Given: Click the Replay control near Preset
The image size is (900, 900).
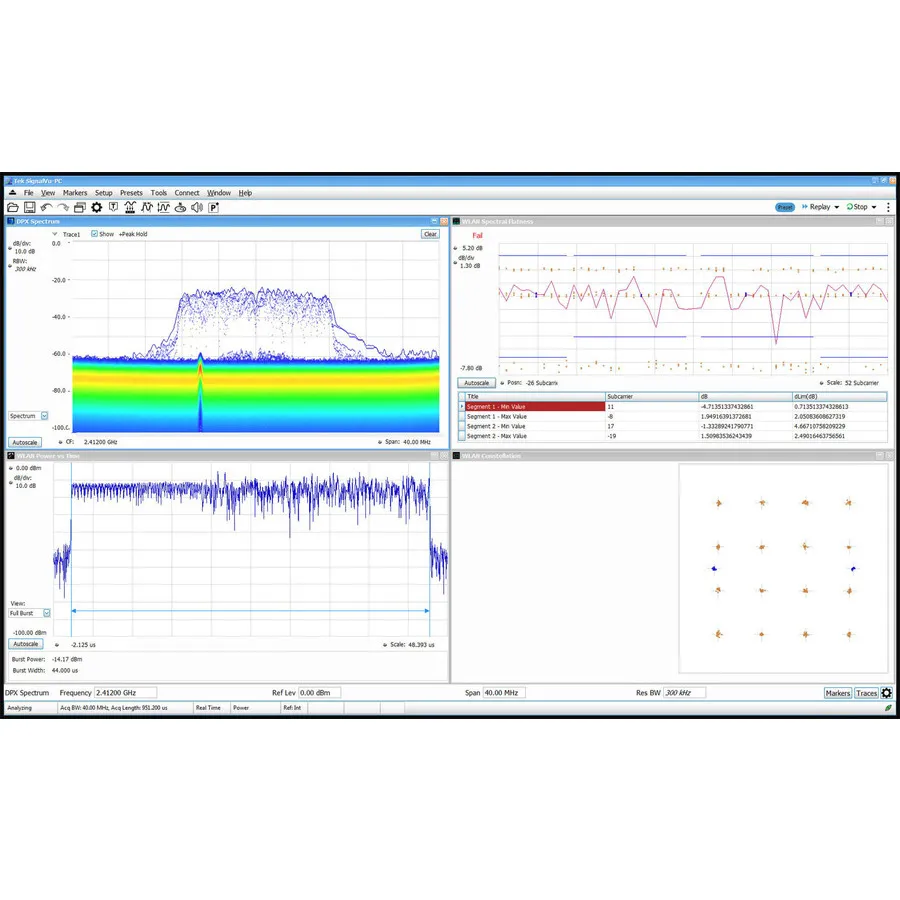Looking at the screenshot, I should [x=819, y=206].
